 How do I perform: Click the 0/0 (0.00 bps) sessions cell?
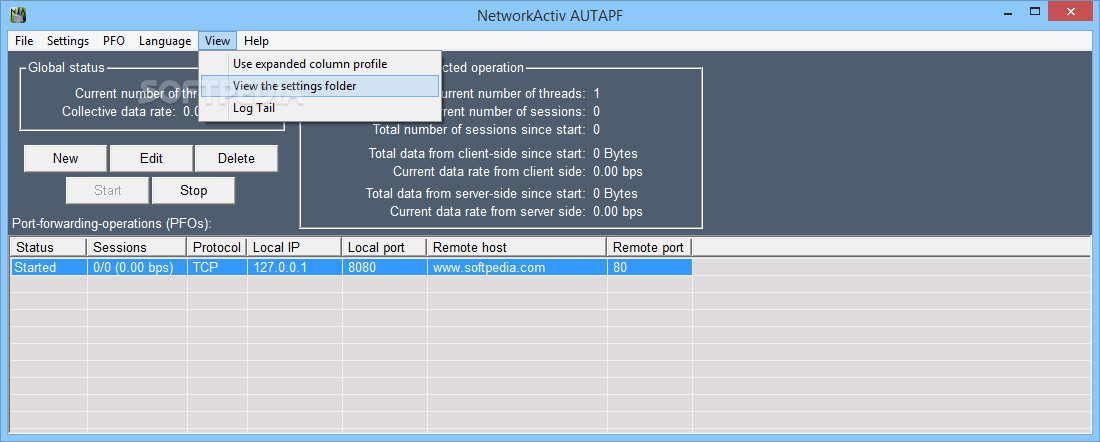[x=137, y=267]
